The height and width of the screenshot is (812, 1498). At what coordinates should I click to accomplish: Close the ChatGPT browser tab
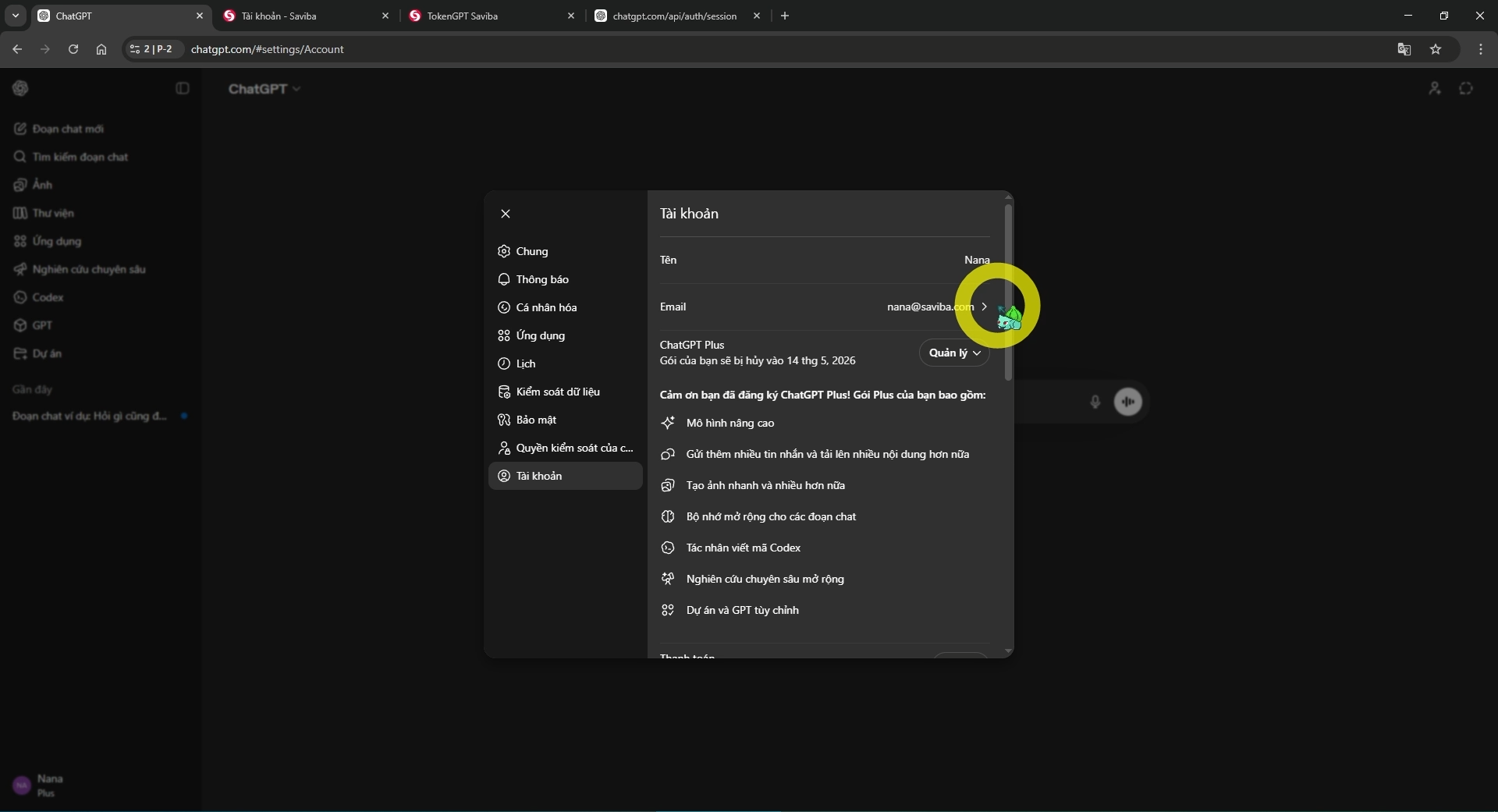[199, 16]
